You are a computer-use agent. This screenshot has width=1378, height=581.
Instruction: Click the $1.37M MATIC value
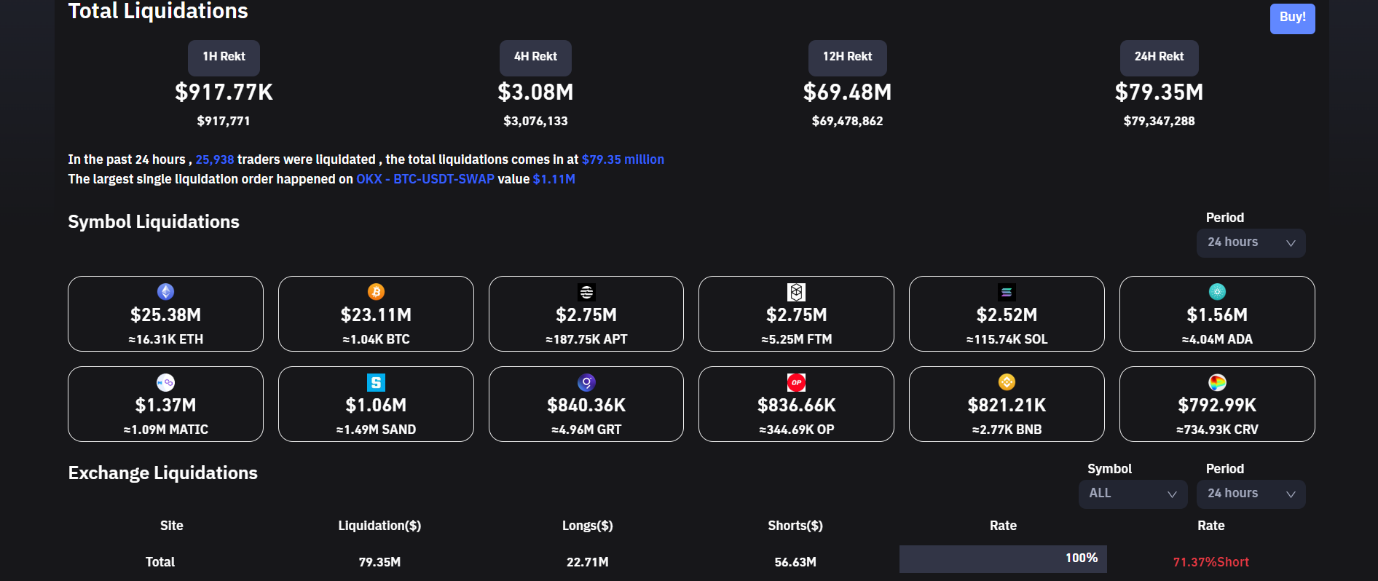point(166,406)
